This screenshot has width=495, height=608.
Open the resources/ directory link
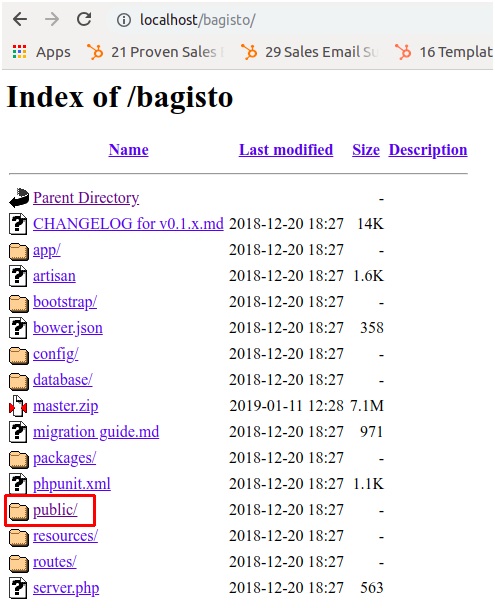point(65,535)
